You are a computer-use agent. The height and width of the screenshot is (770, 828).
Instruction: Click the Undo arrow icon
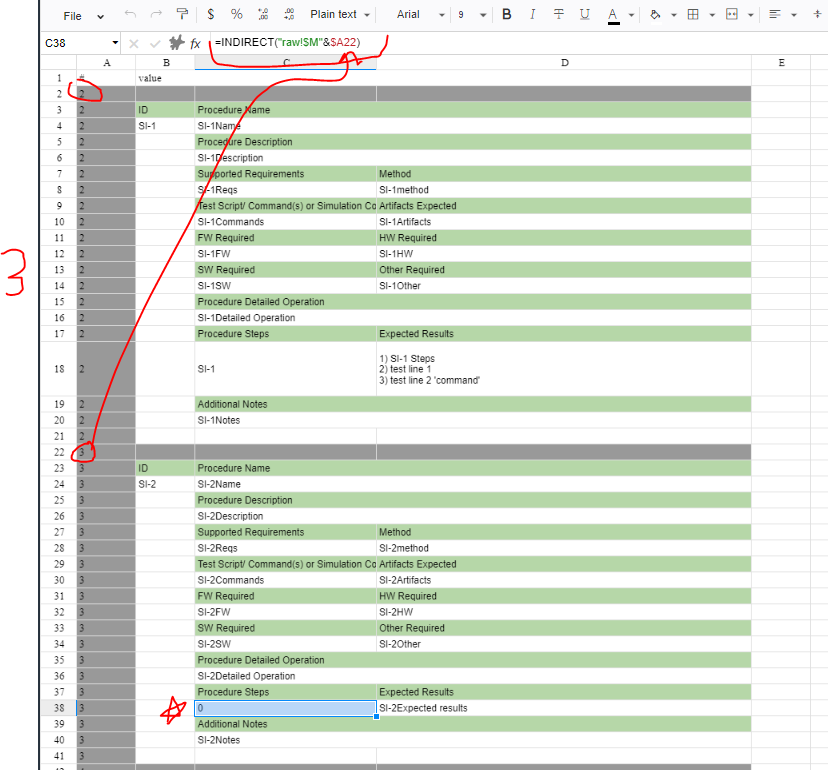(130, 15)
